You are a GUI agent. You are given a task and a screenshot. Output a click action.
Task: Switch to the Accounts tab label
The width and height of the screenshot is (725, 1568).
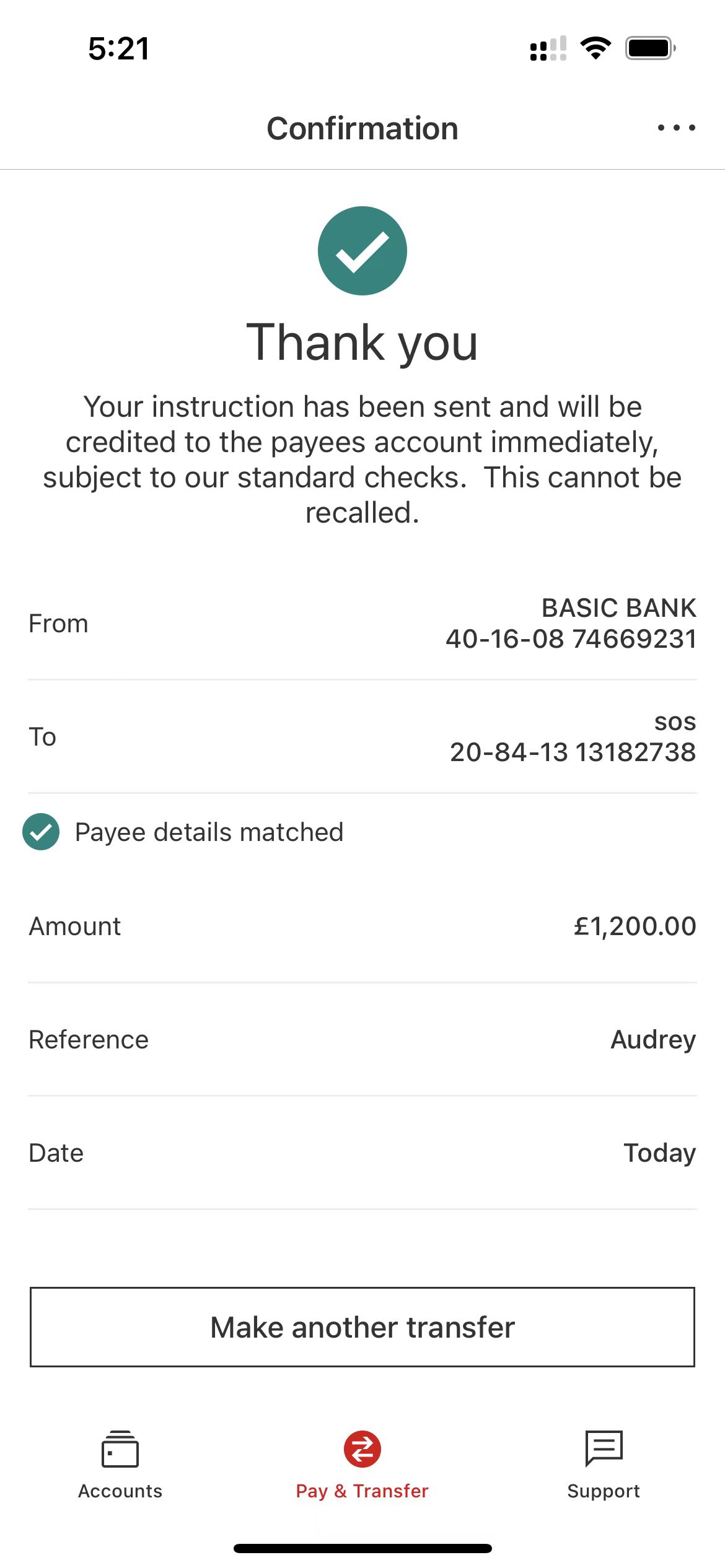(x=120, y=1491)
